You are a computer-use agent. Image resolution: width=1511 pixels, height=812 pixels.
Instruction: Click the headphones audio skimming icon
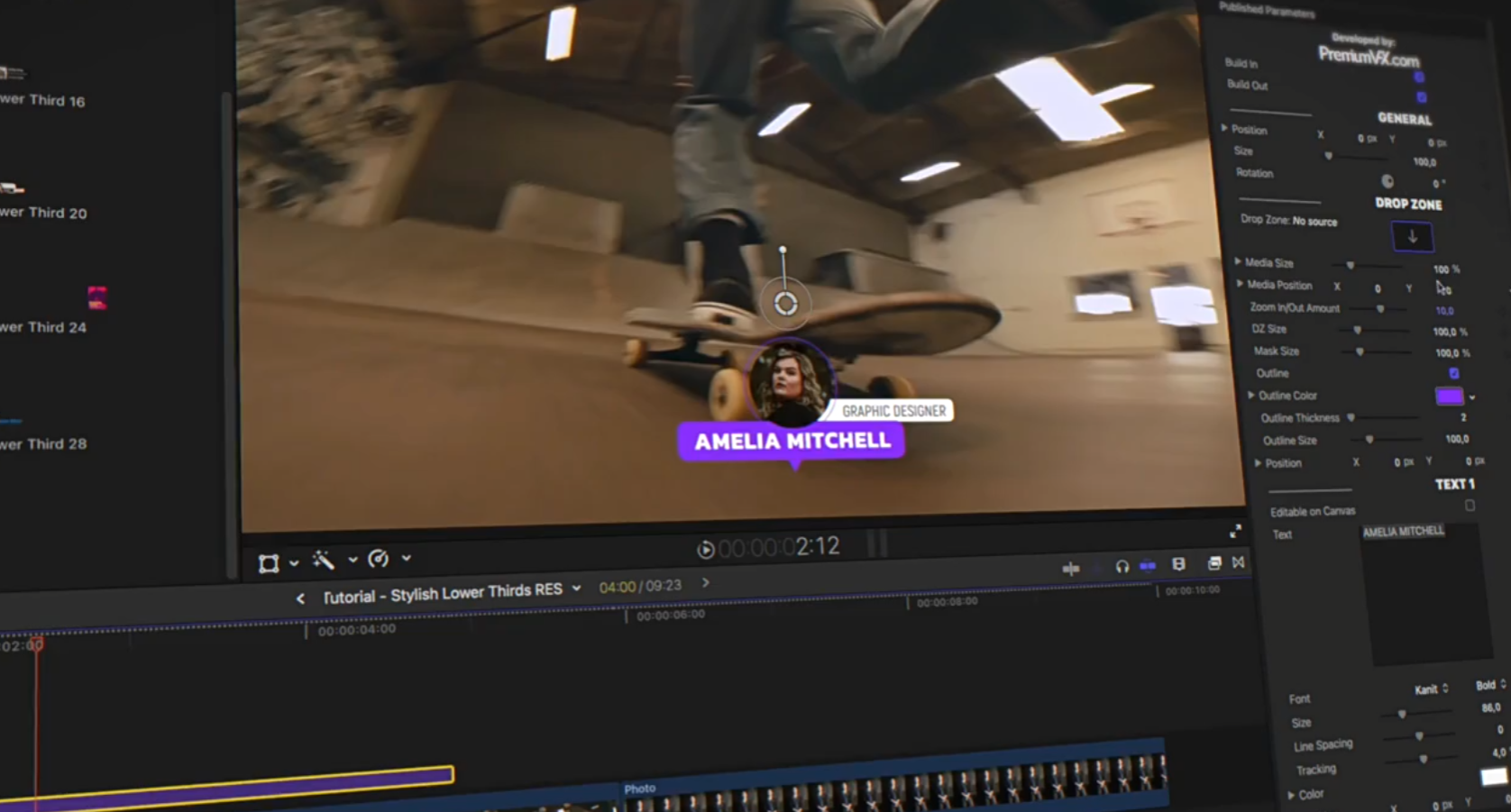(1122, 566)
